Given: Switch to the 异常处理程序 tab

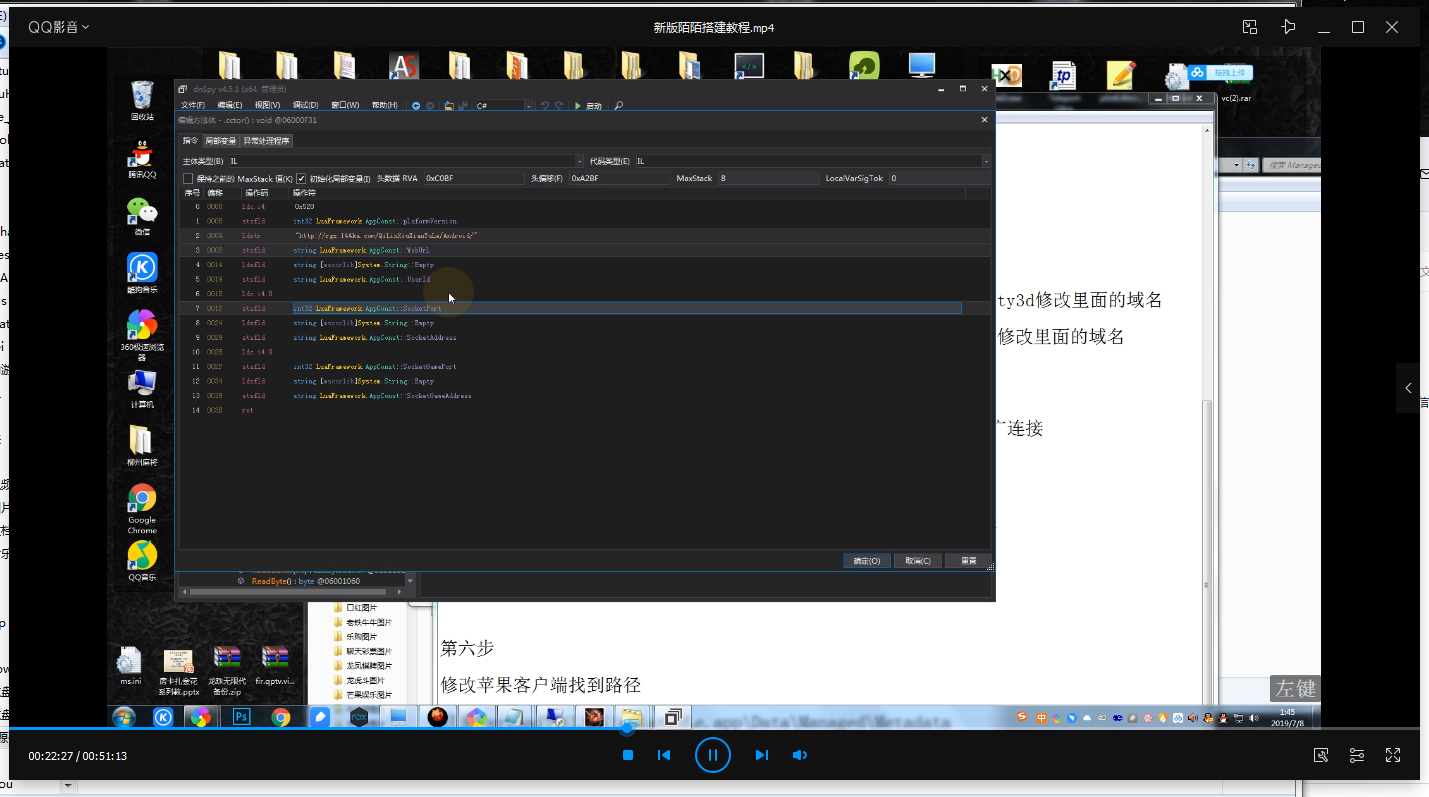Looking at the screenshot, I should point(266,141).
